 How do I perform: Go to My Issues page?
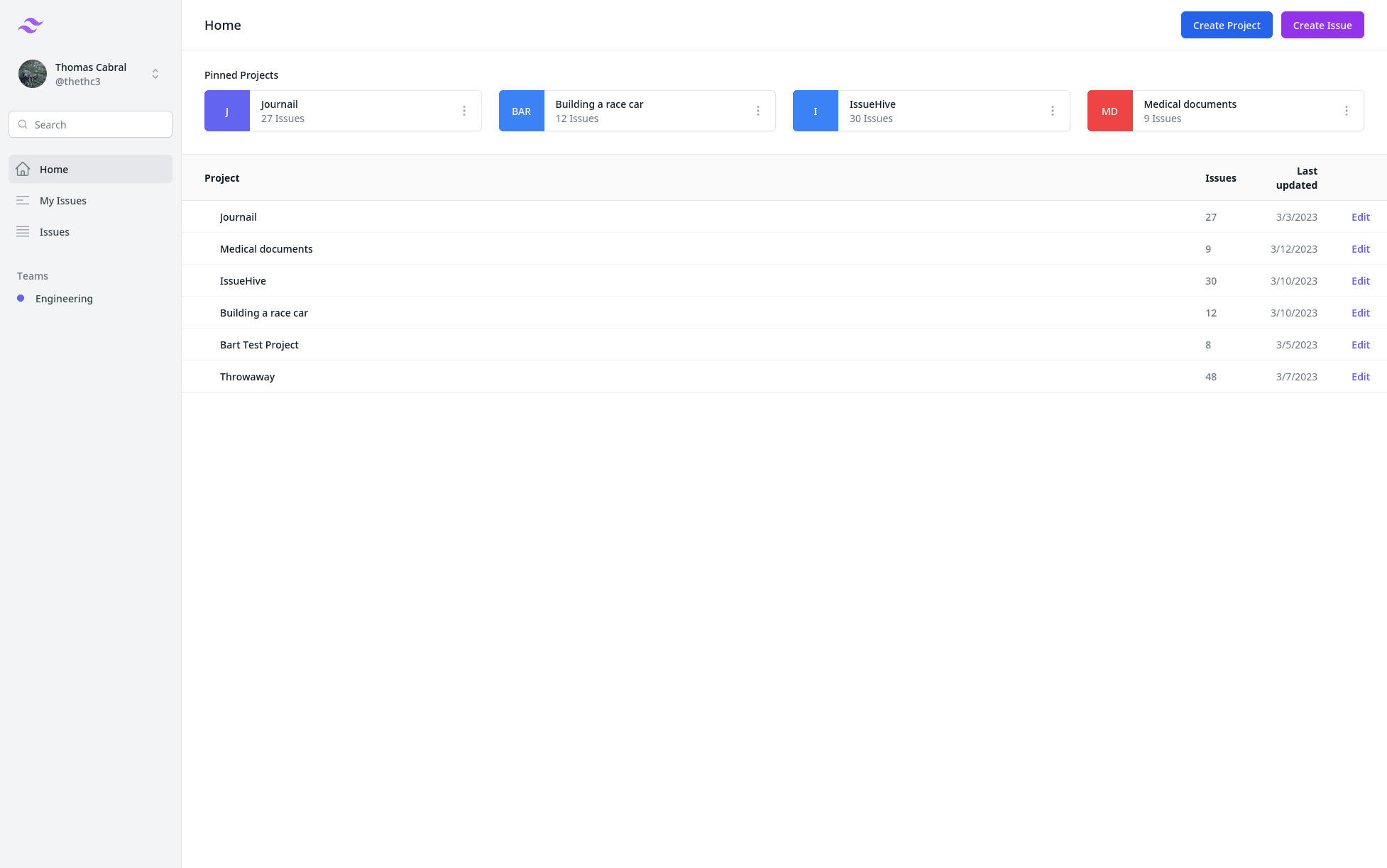point(63,201)
